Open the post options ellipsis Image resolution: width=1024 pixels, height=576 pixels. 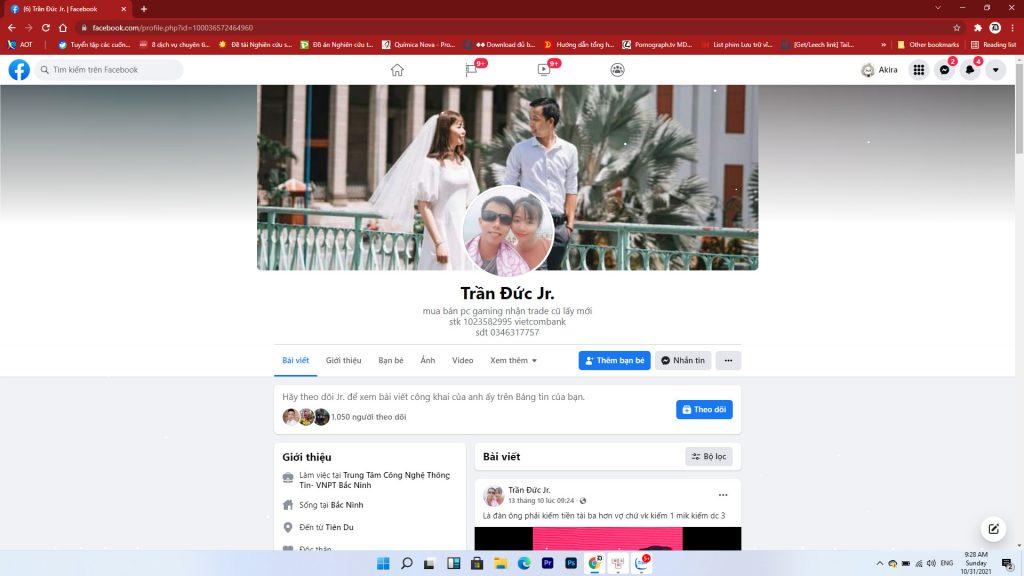pyautogui.click(x=723, y=495)
